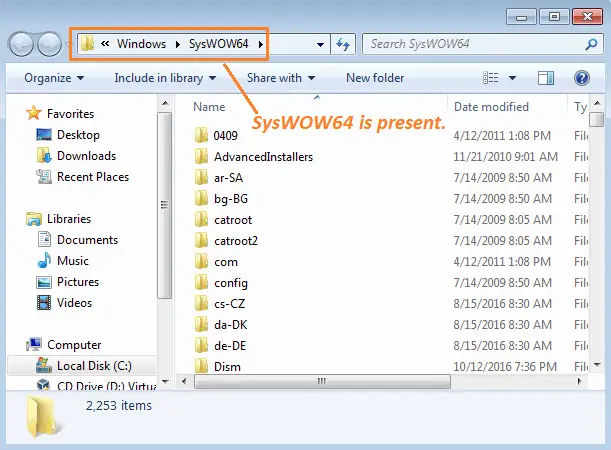Viewport: 611px width, 450px height.
Task: Expand breadcrumb arrow after Windows
Action: click(178, 44)
